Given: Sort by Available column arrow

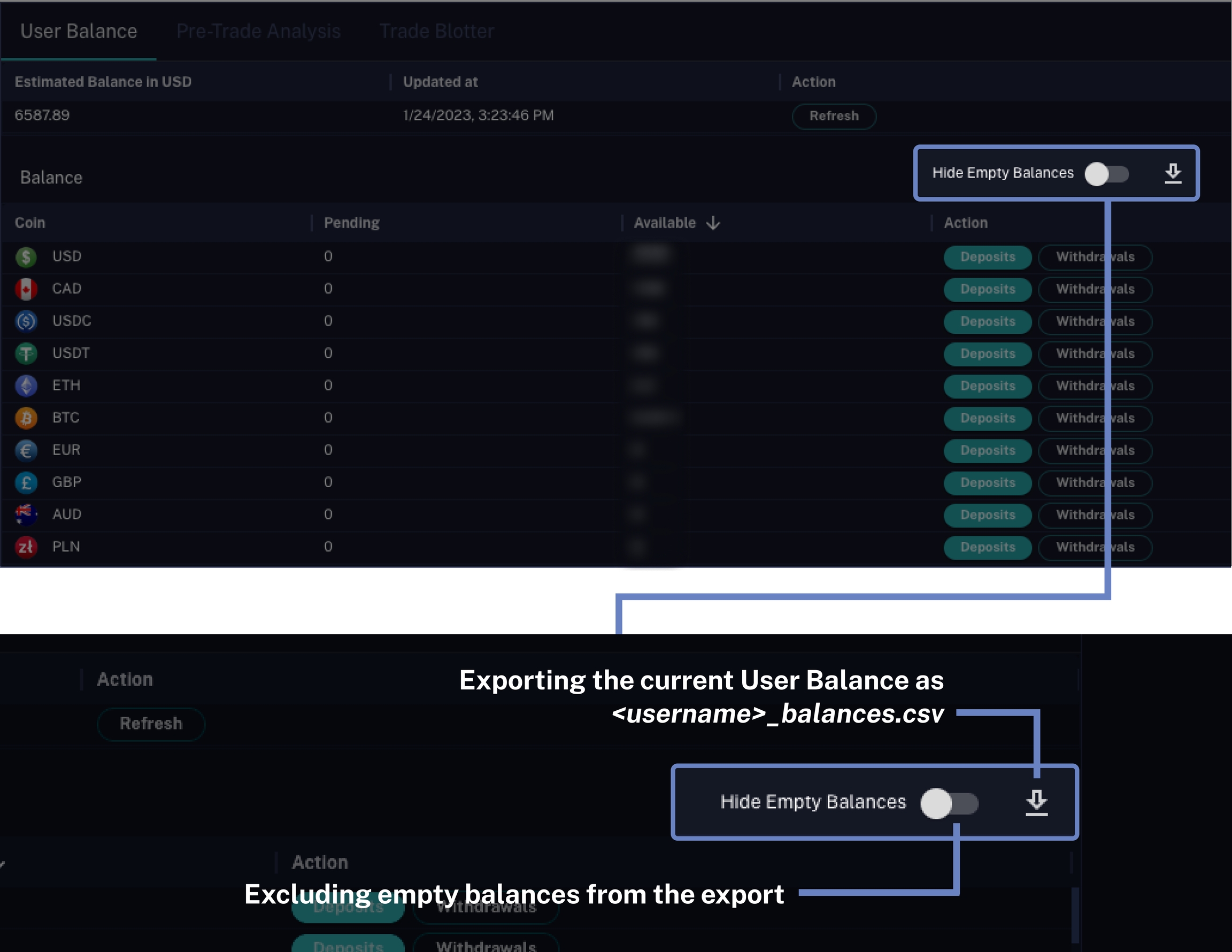Looking at the screenshot, I should 713,223.
